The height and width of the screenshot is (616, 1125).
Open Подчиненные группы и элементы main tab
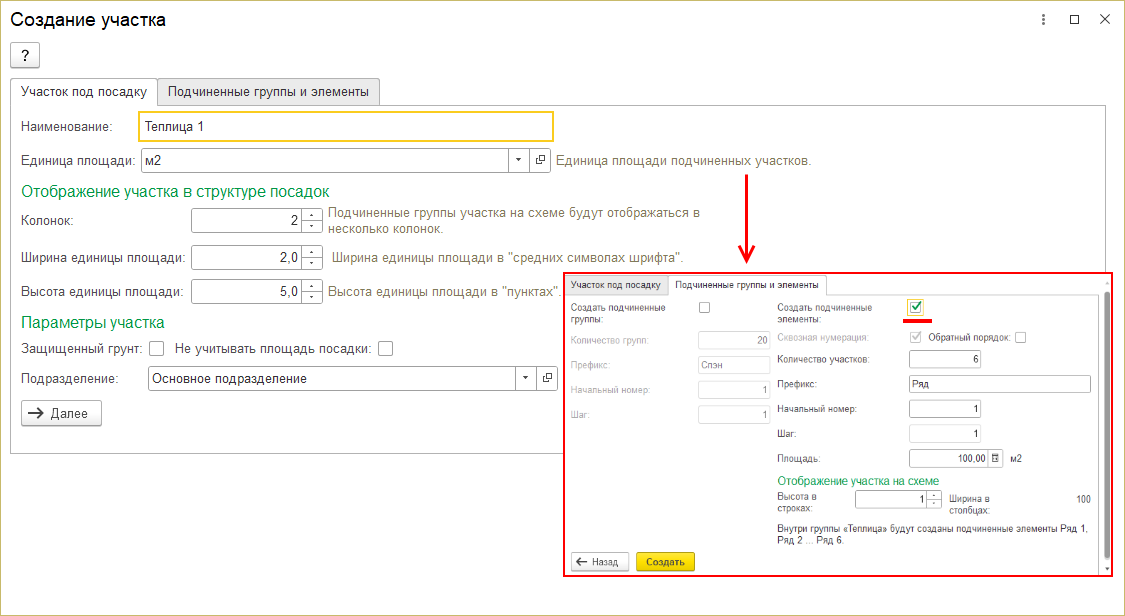click(268, 92)
